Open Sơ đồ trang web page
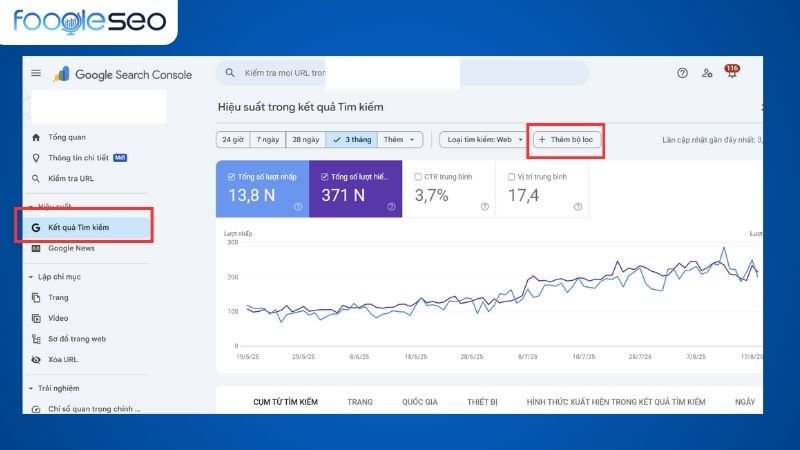This screenshot has height=450, width=800. pos(77,339)
